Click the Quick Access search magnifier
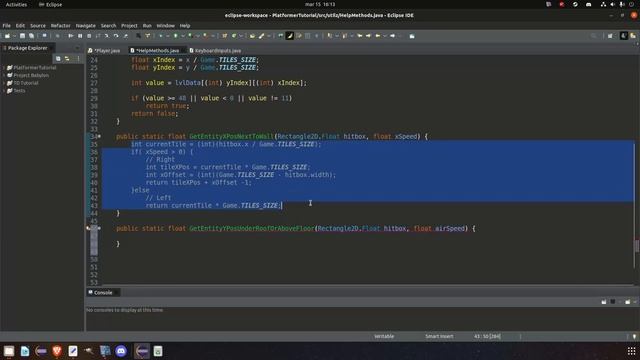This screenshot has height=360, width=640. tap(593, 36)
